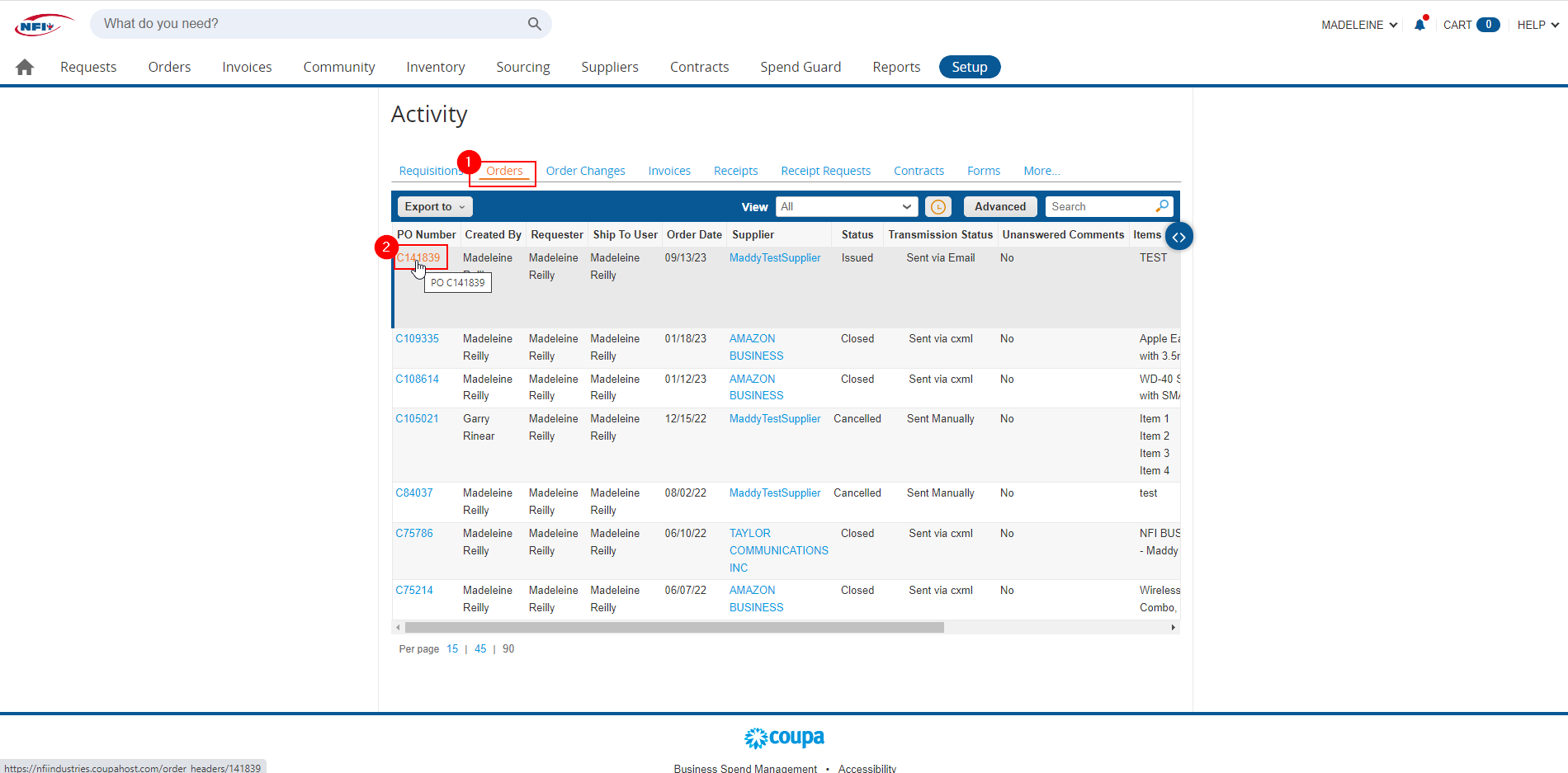Viewport: 1568px width, 773px height.
Task: Open TAYLOR COMMUNICATIONS INC supplier link
Action: (x=778, y=550)
